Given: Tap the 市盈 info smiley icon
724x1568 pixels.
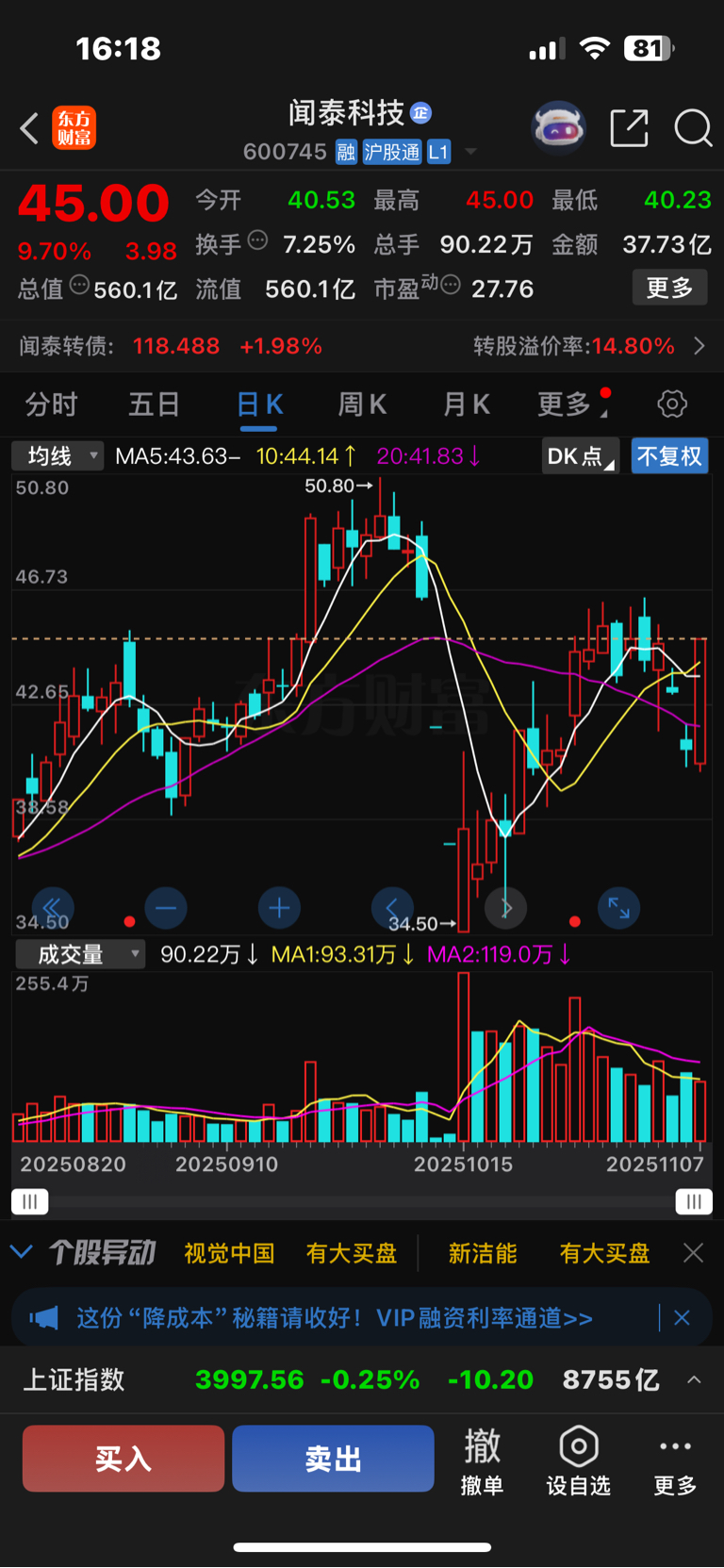Looking at the screenshot, I should click(x=451, y=284).
